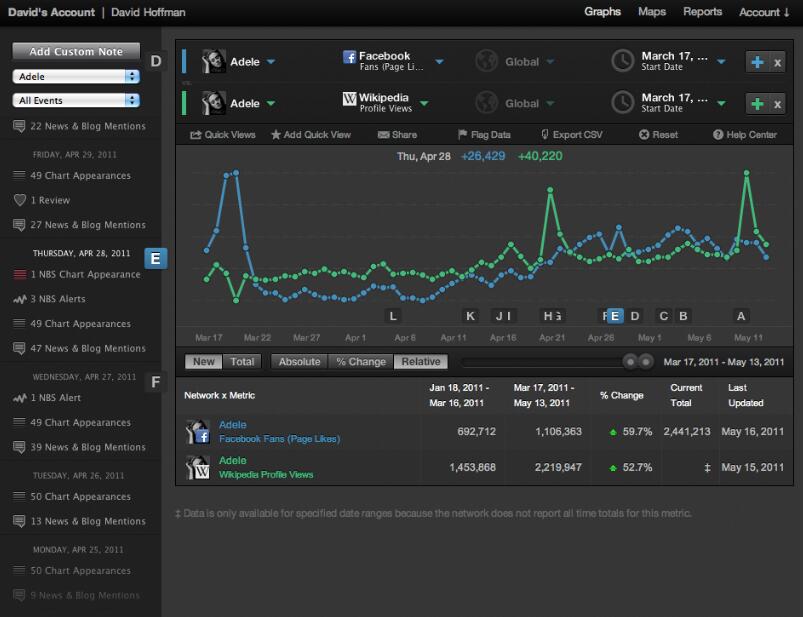The image size is (803, 617).
Task: Expand the Facebook metric dropdown arrow
Action: 439,62
